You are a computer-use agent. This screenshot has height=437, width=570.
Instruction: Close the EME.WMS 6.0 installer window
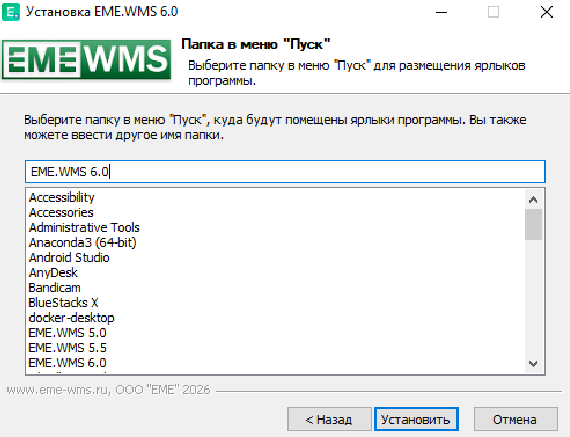click(x=546, y=12)
